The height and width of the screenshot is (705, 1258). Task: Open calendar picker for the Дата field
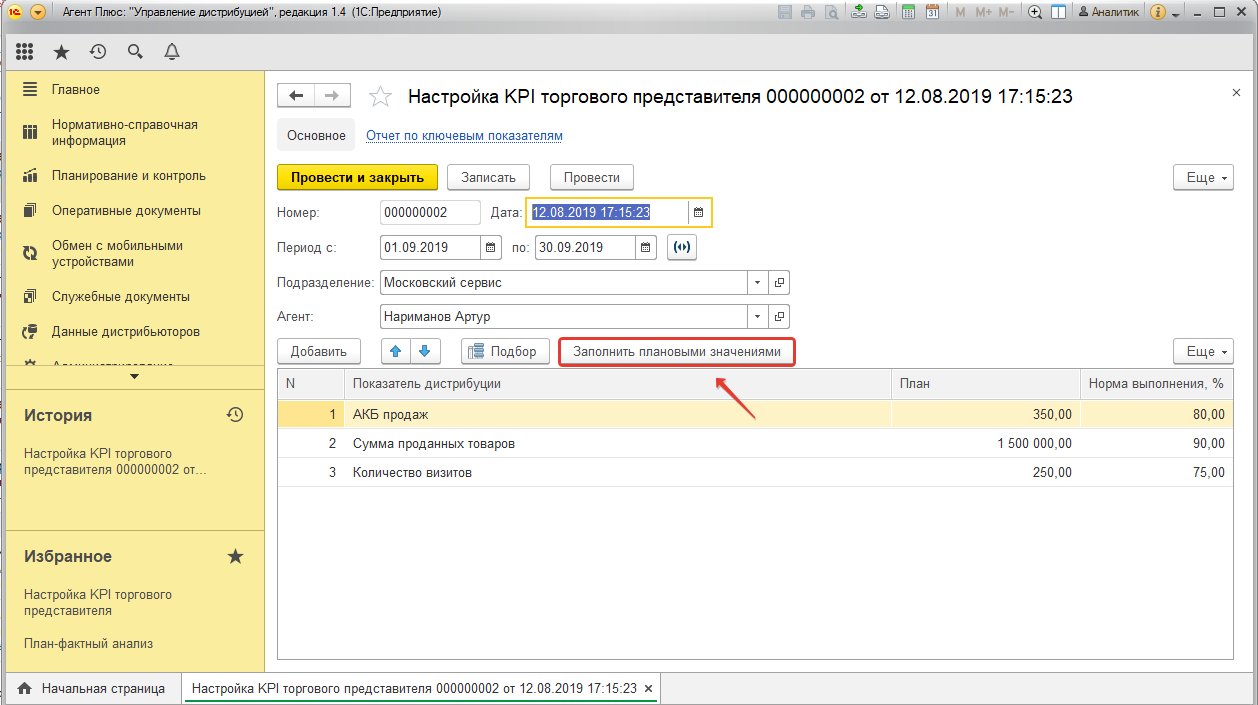click(x=699, y=212)
